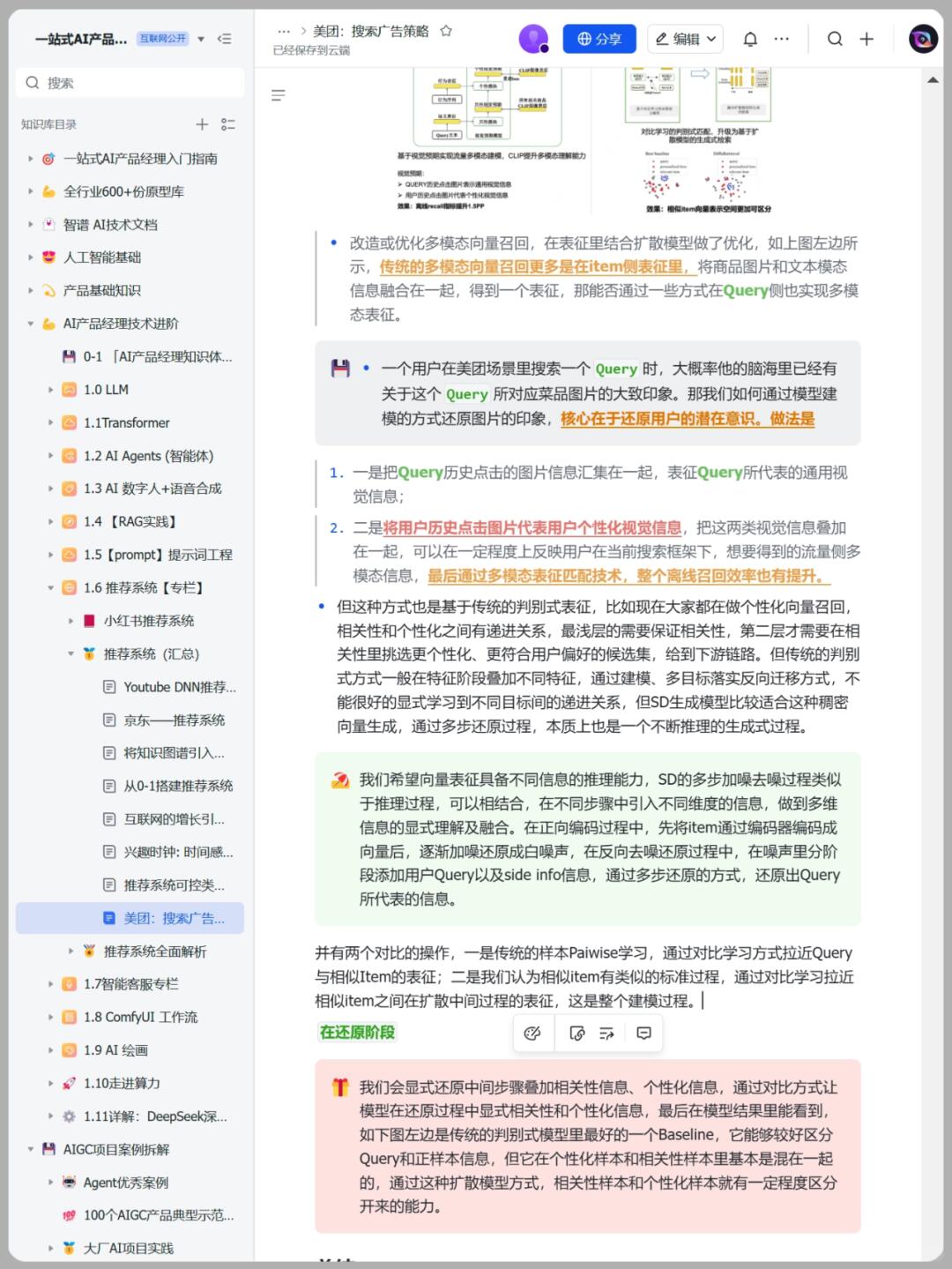Collapse the AI产品经理技术进阶 node

(x=30, y=324)
